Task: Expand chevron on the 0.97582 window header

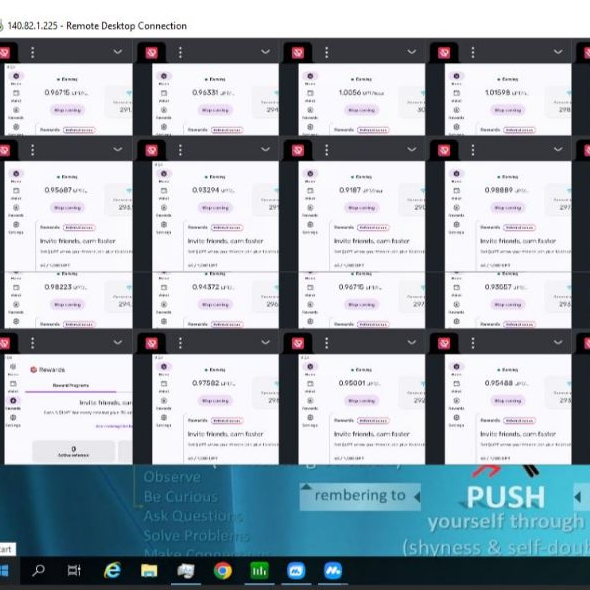Action: pos(265,342)
